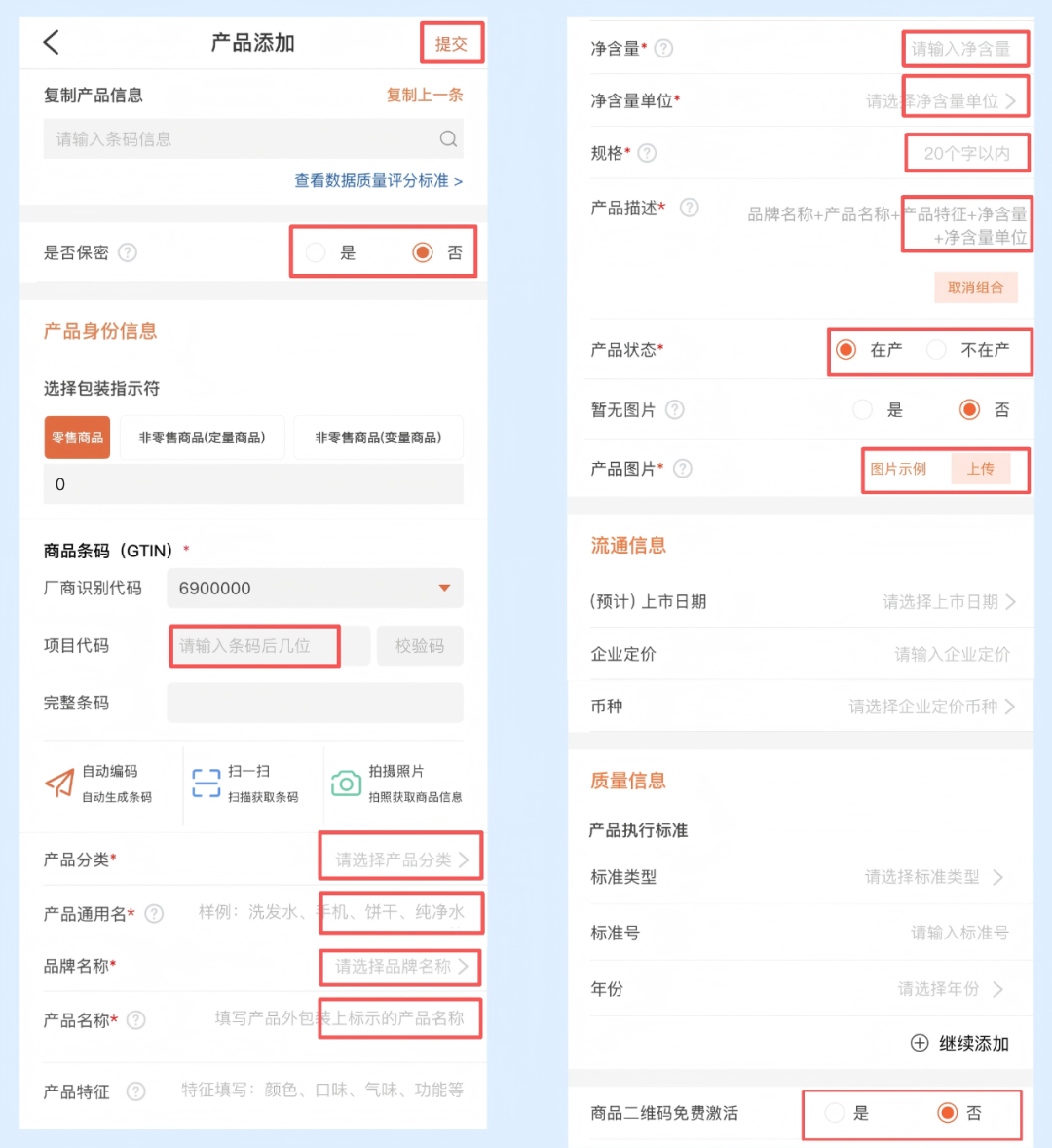
Task: Open help icon beside 暂无图片
Action: [x=674, y=410]
